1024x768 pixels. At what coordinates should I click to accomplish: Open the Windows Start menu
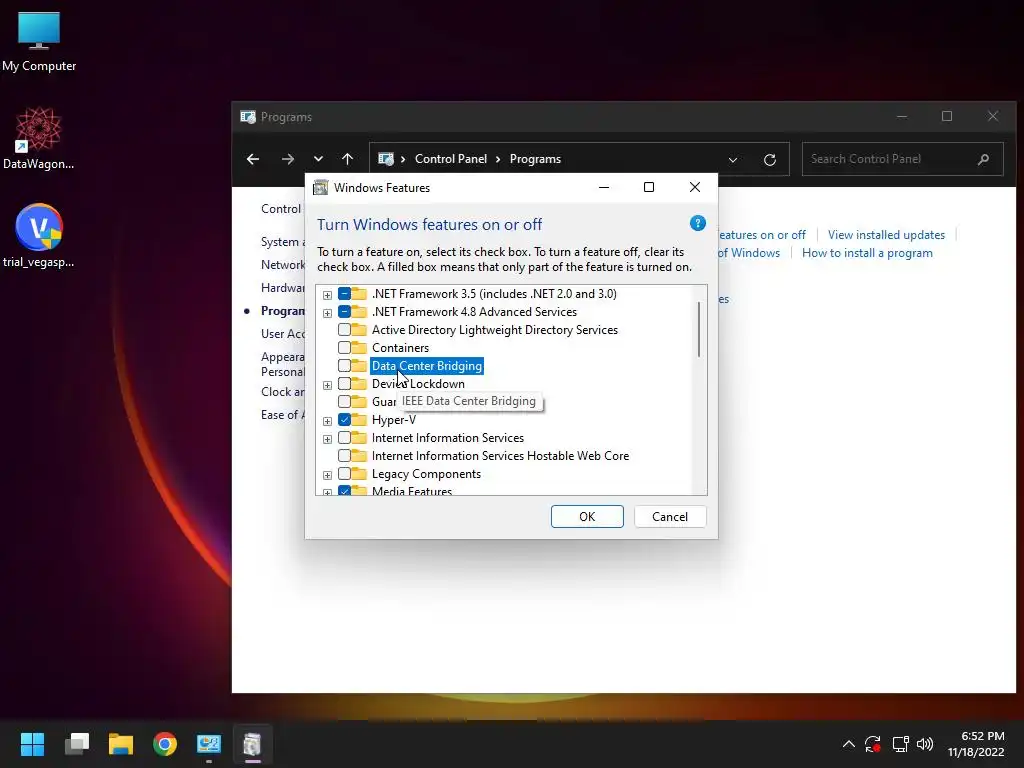click(32, 744)
